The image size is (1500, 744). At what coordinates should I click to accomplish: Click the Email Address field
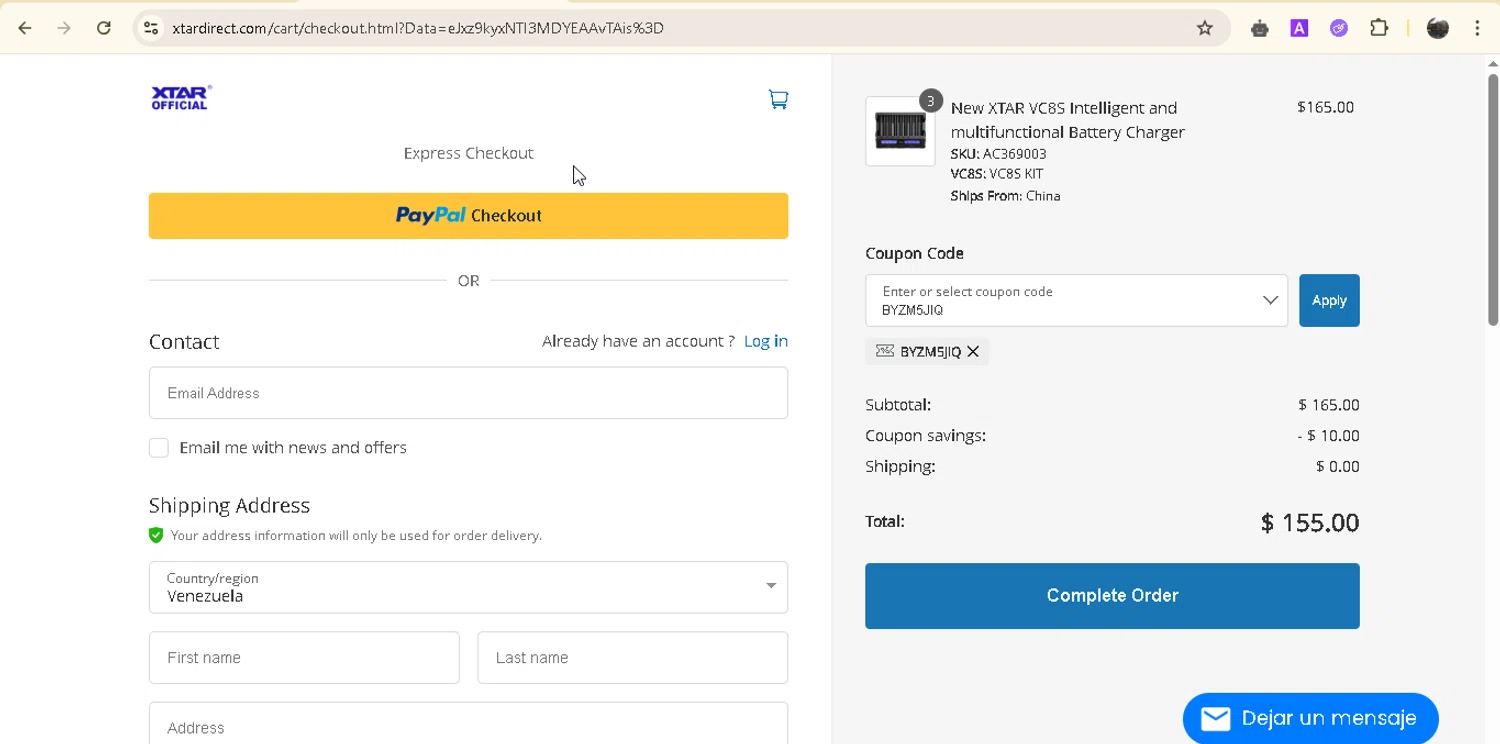468,393
